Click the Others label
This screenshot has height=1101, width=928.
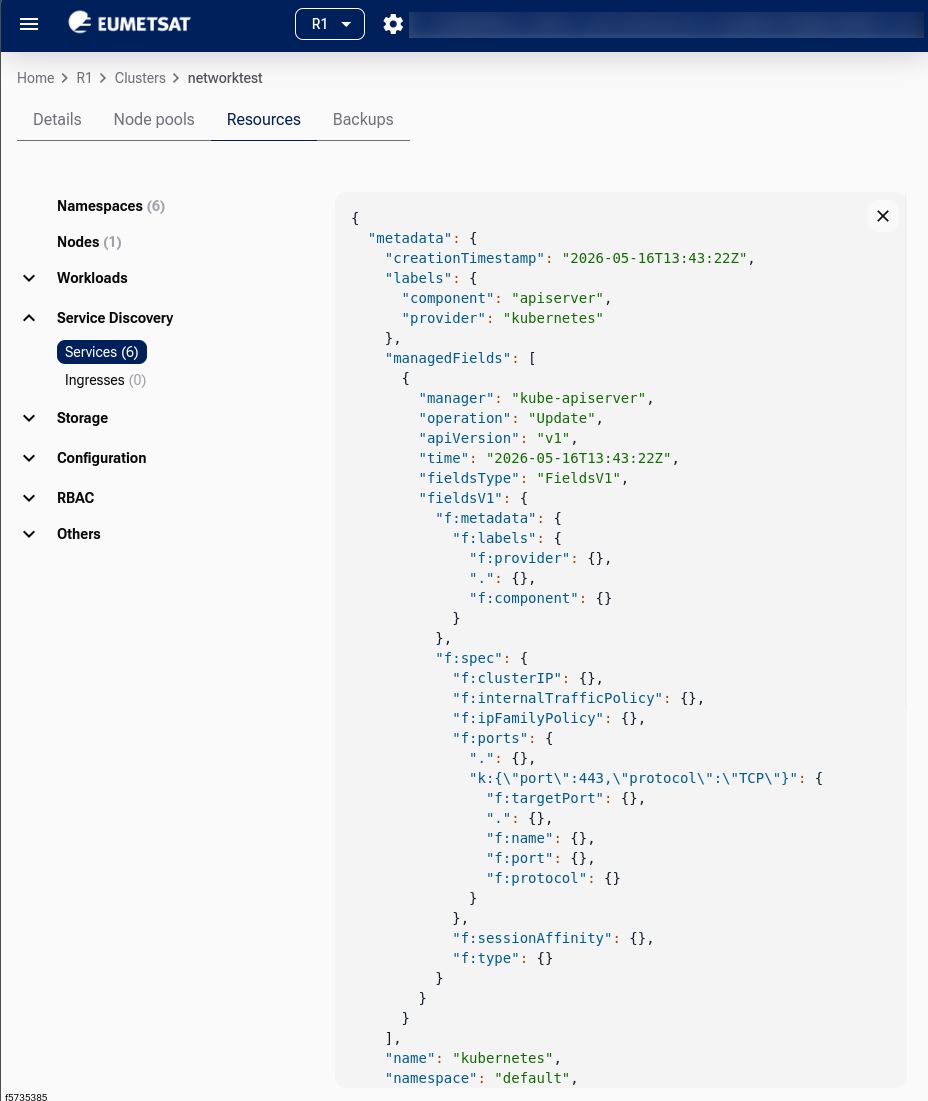coord(79,534)
